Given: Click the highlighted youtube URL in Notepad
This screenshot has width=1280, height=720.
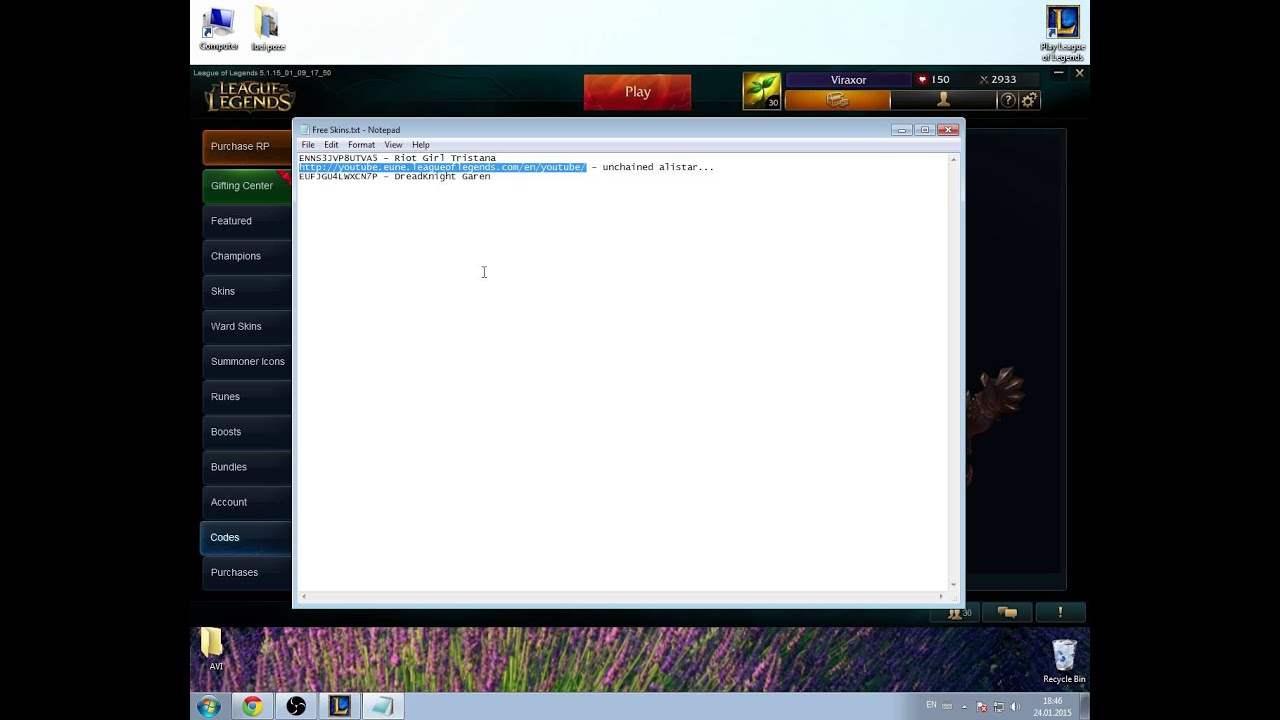Looking at the screenshot, I should pos(442,167).
